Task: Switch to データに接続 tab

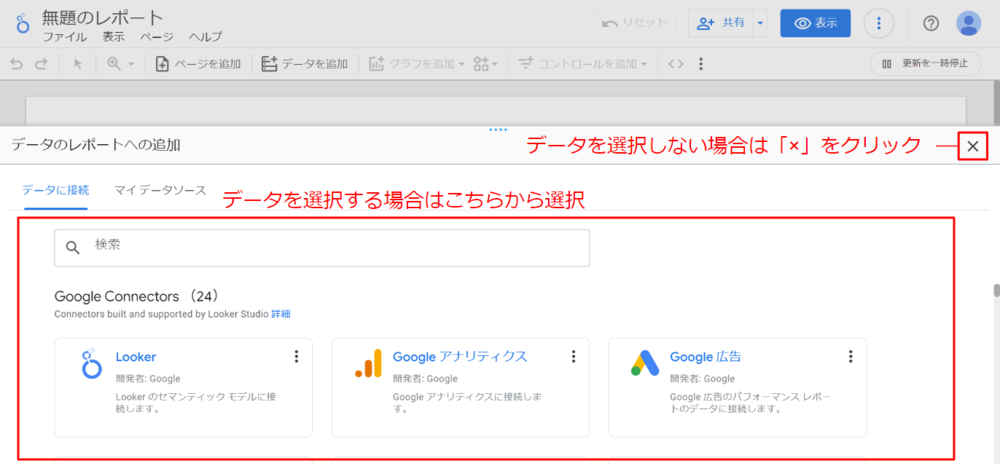Action: coord(55,190)
